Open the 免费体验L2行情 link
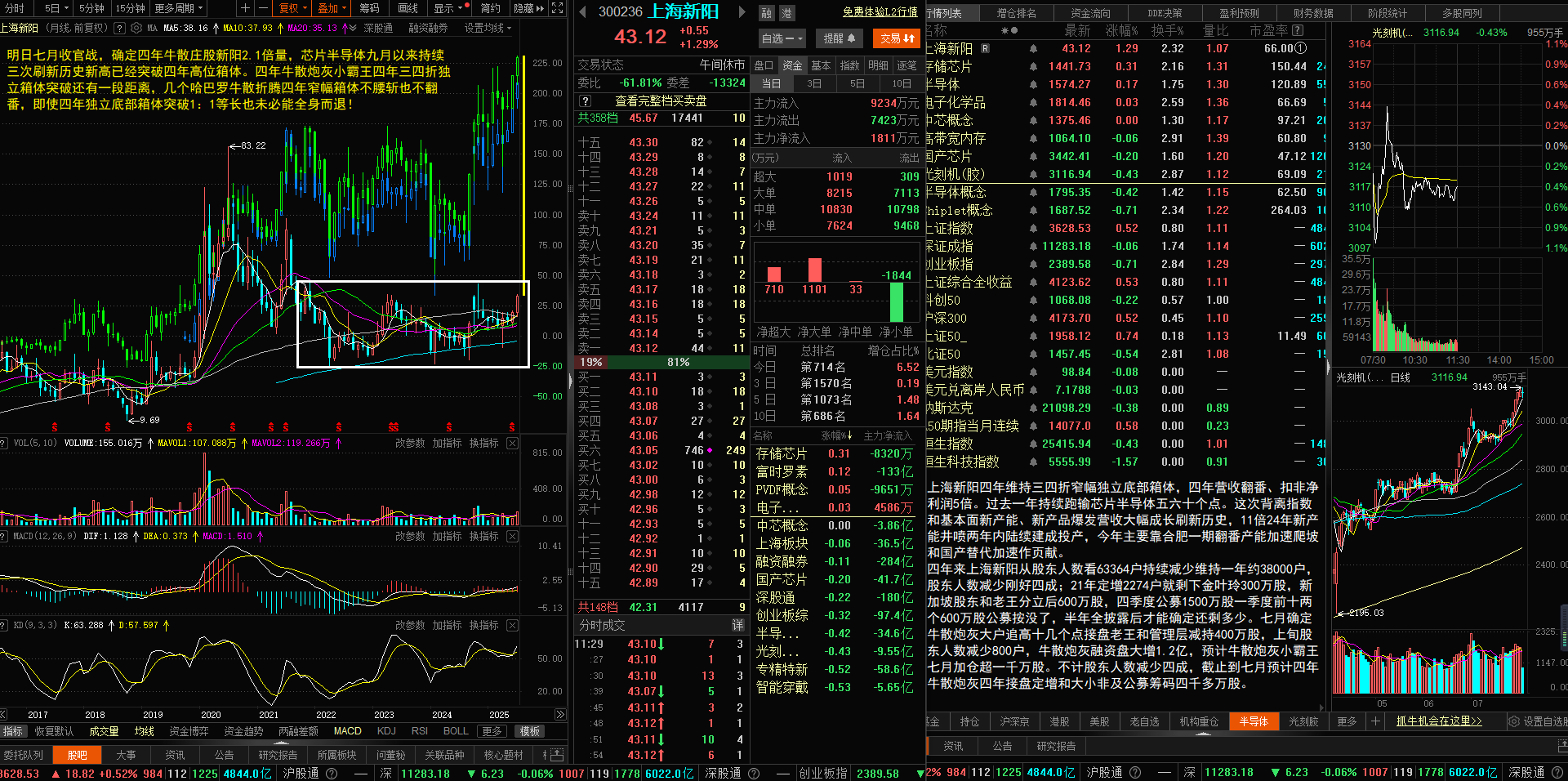This screenshot has width=1568, height=781. click(880, 12)
